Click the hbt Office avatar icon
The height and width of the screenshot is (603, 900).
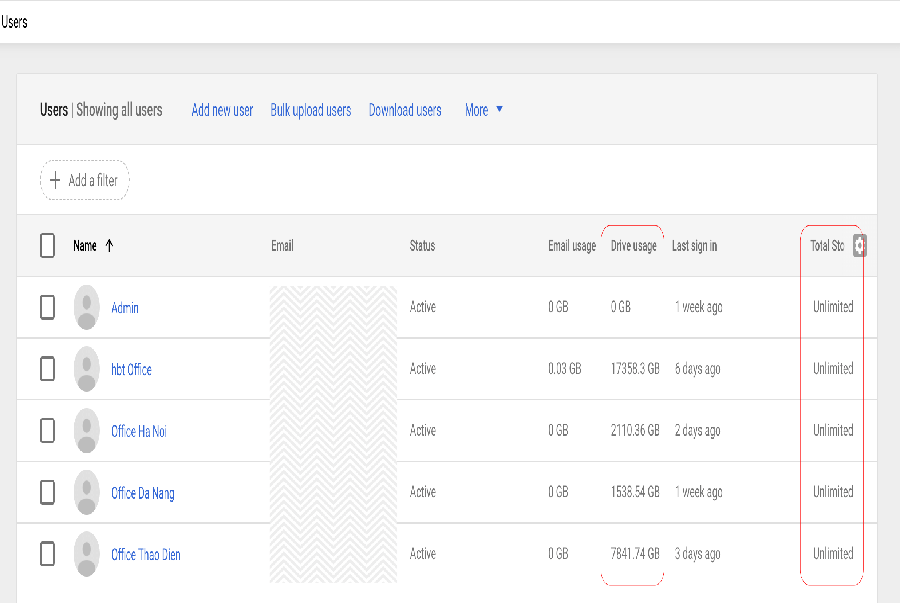point(87,369)
